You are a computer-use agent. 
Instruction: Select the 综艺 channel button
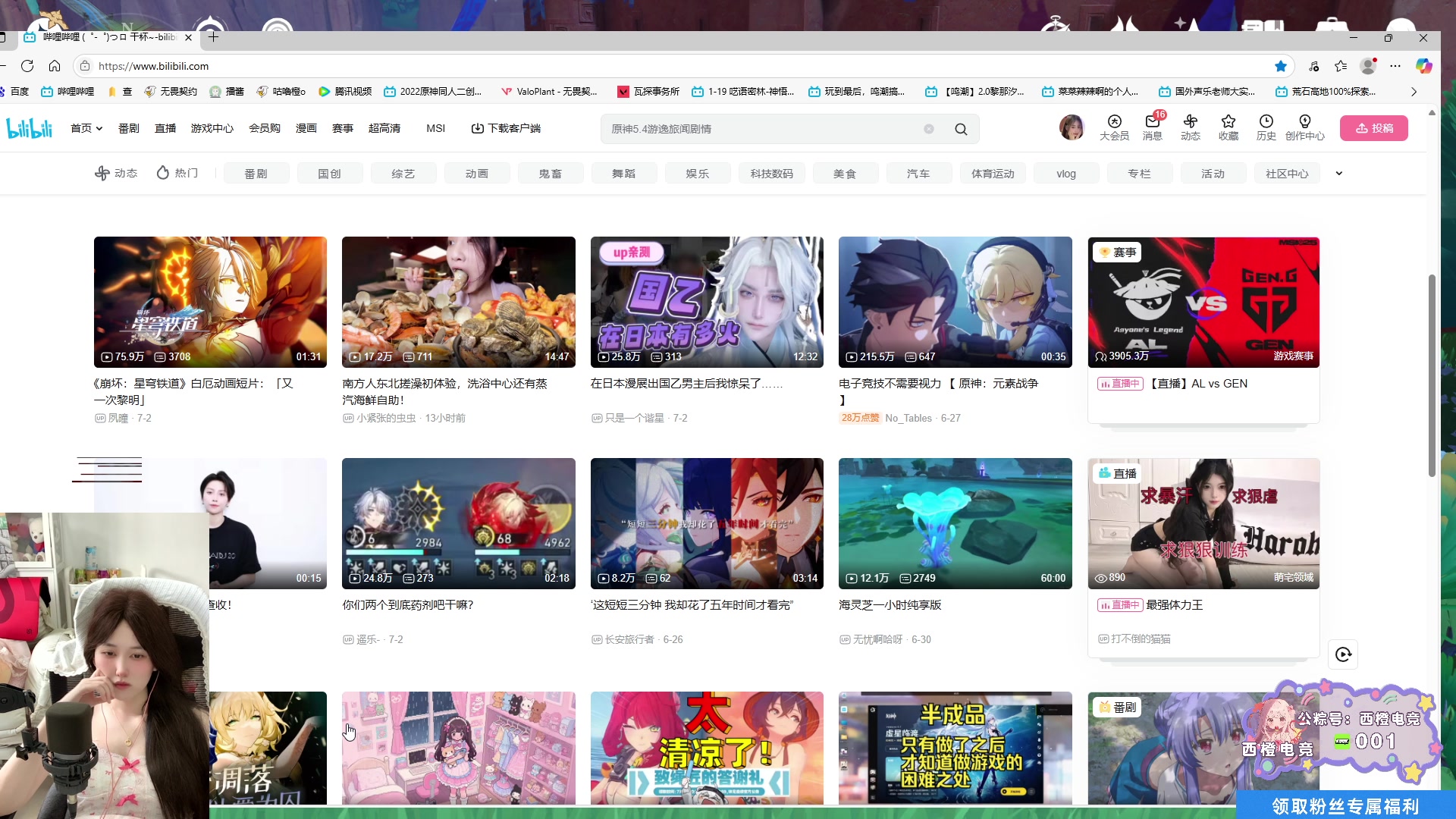click(403, 174)
